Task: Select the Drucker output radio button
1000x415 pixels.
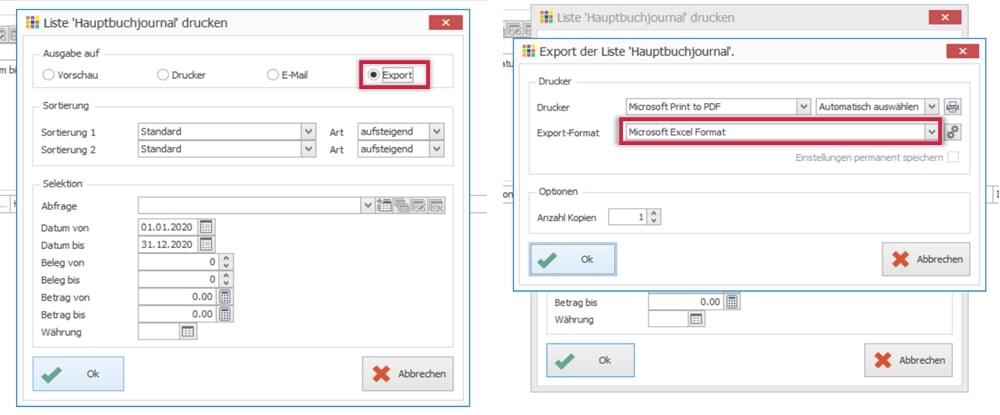Action: [163, 75]
